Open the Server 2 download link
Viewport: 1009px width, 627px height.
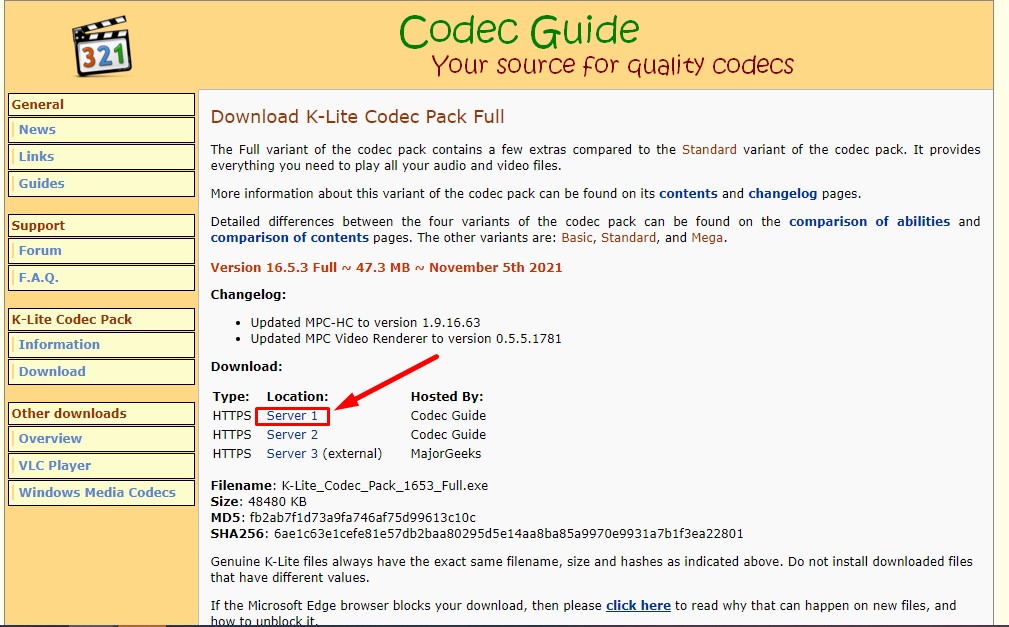point(291,434)
